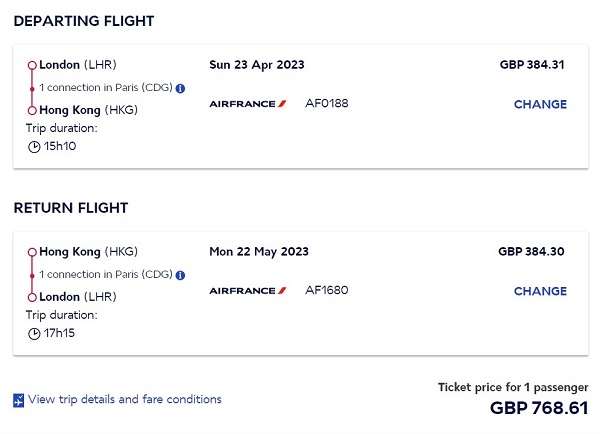Click return date Mon 22 May 2023
The height and width of the screenshot is (434, 600).
point(259,251)
